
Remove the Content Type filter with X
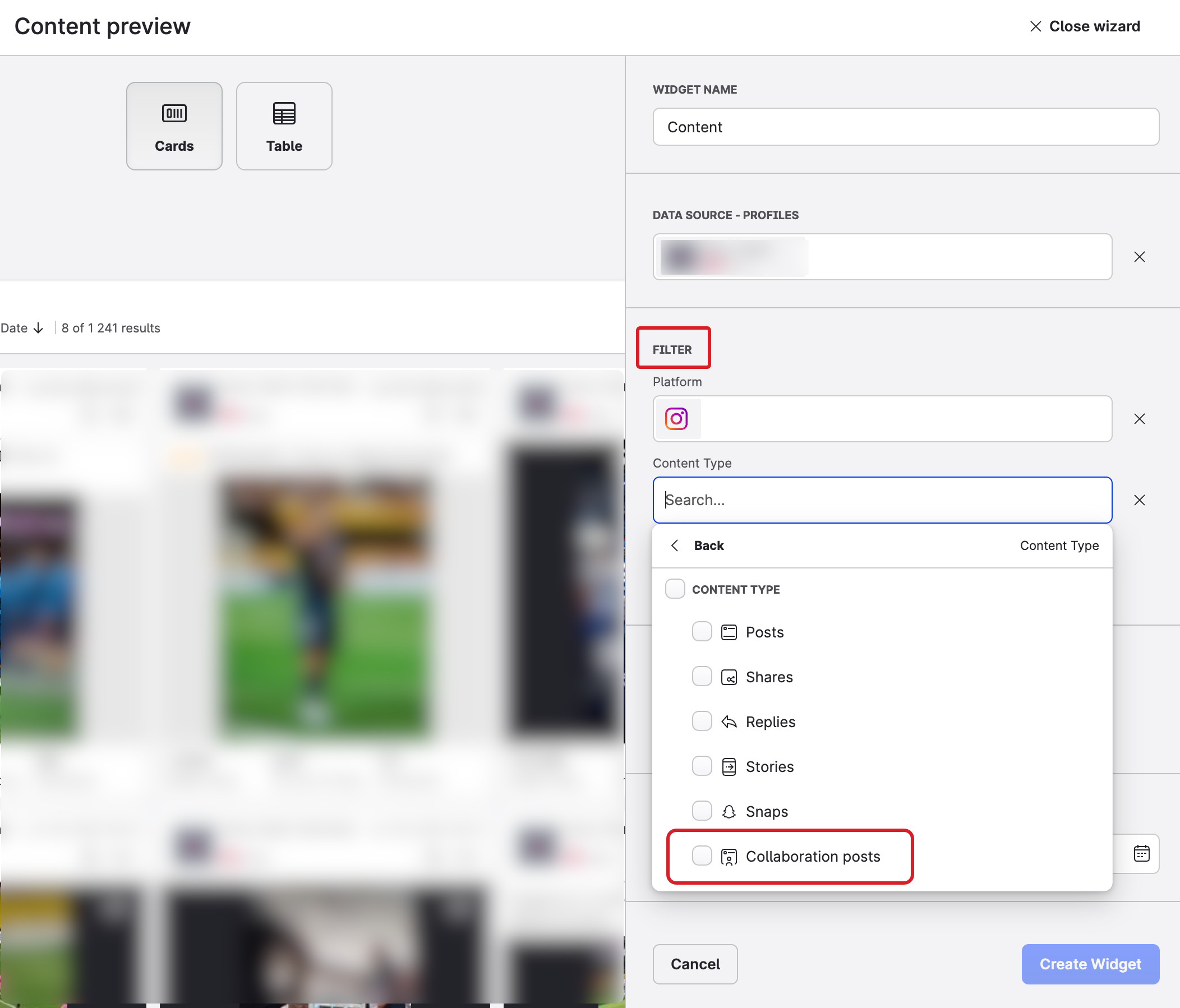click(1139, 500)
